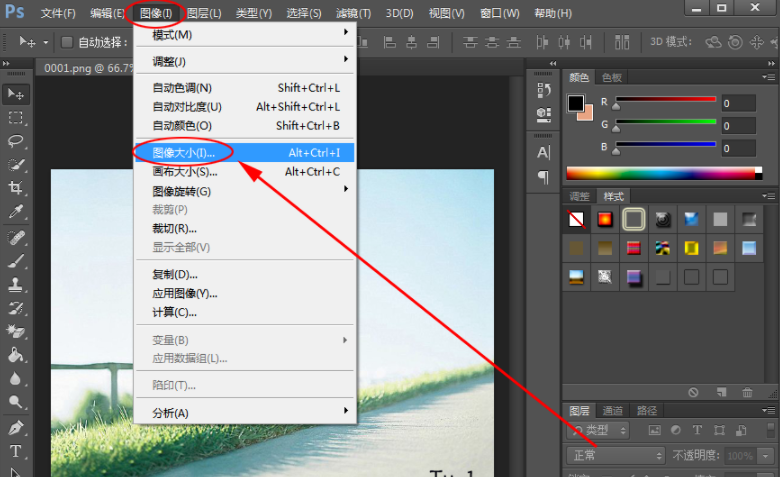Open the Move tool preset picker arrow

coord(46,43)
